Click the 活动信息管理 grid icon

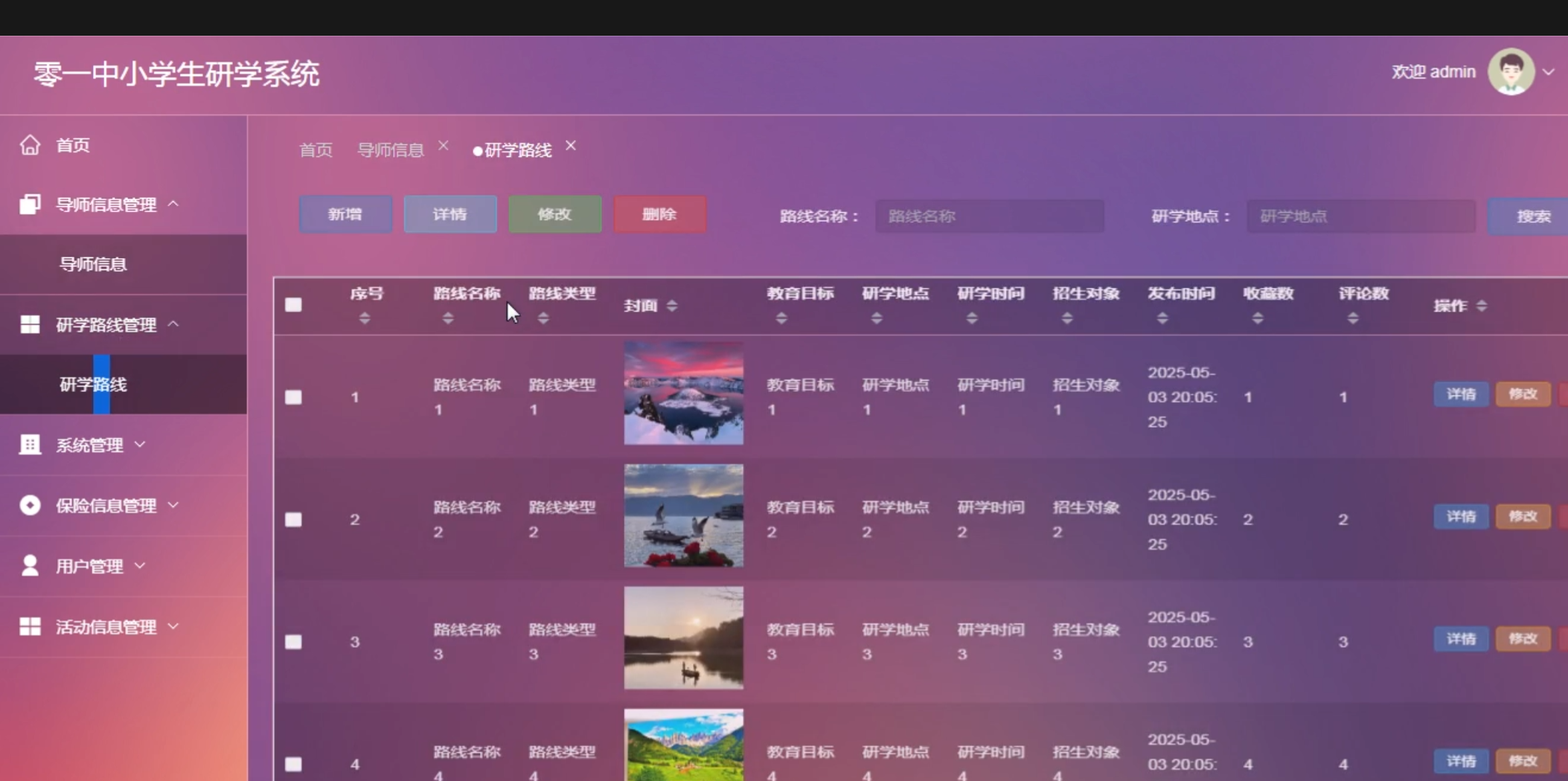[30, 627]
